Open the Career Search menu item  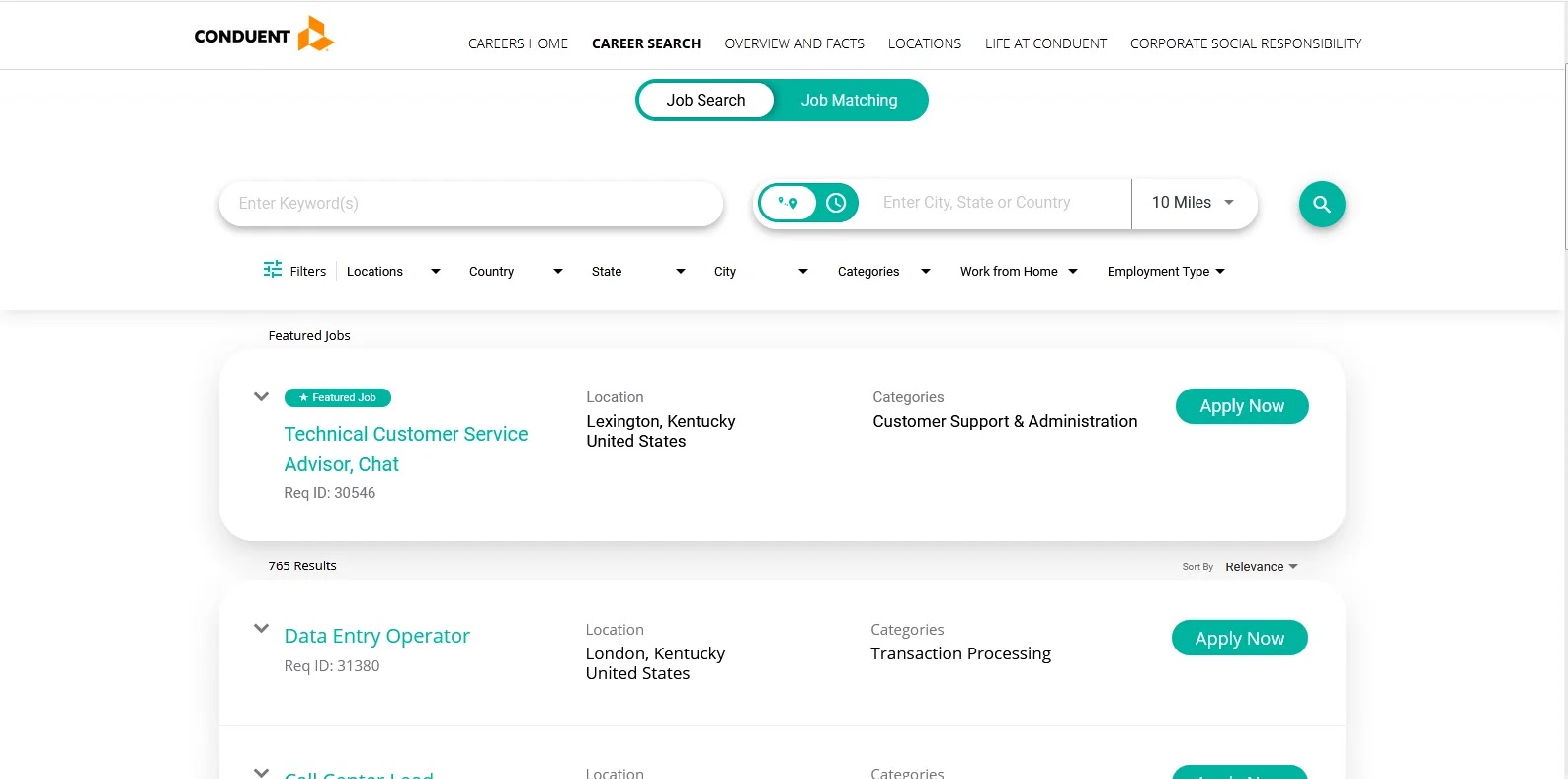click(x=646, y=43)
